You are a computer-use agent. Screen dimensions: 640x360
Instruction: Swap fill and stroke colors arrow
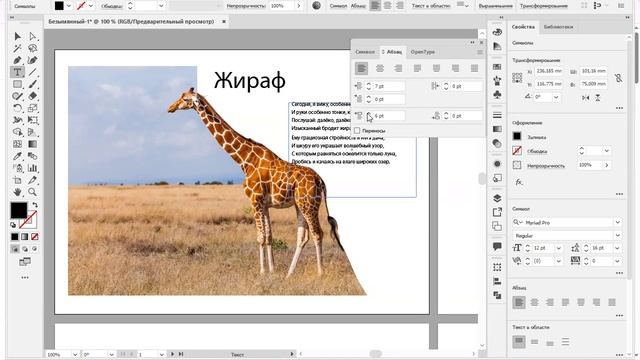tap(35, 205)
